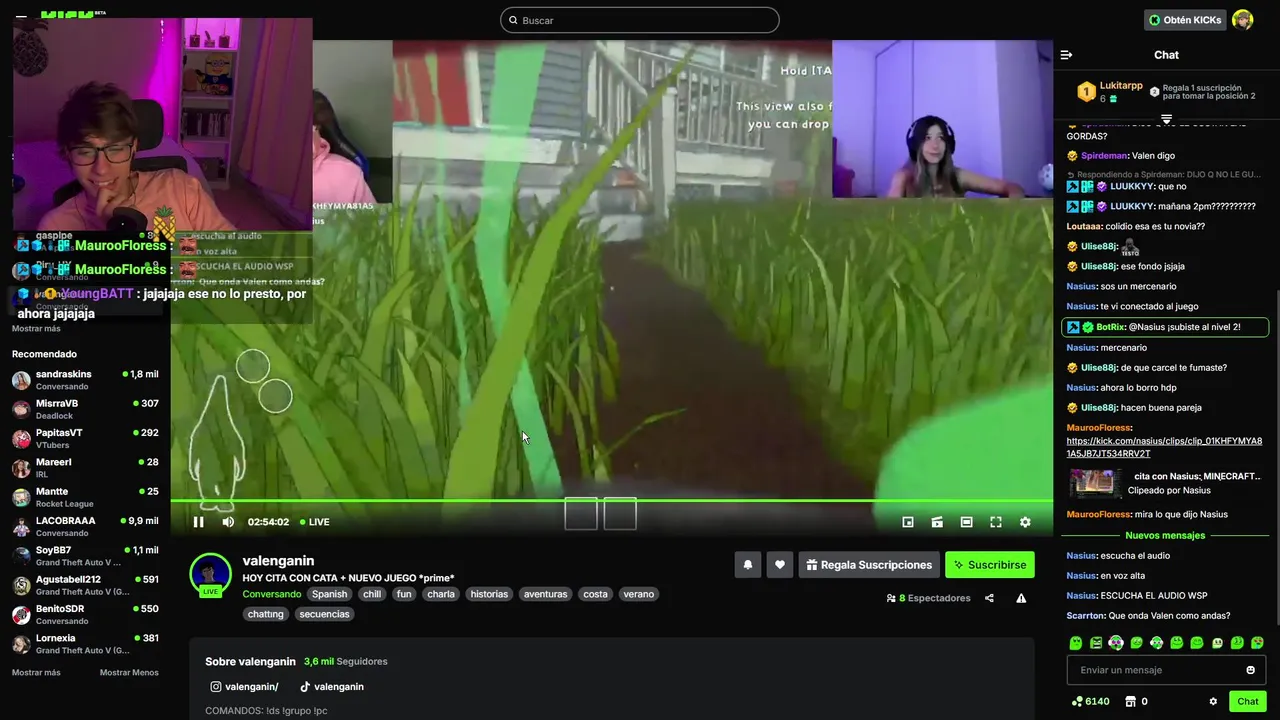Select the chill tag

[x=372, y=594]
